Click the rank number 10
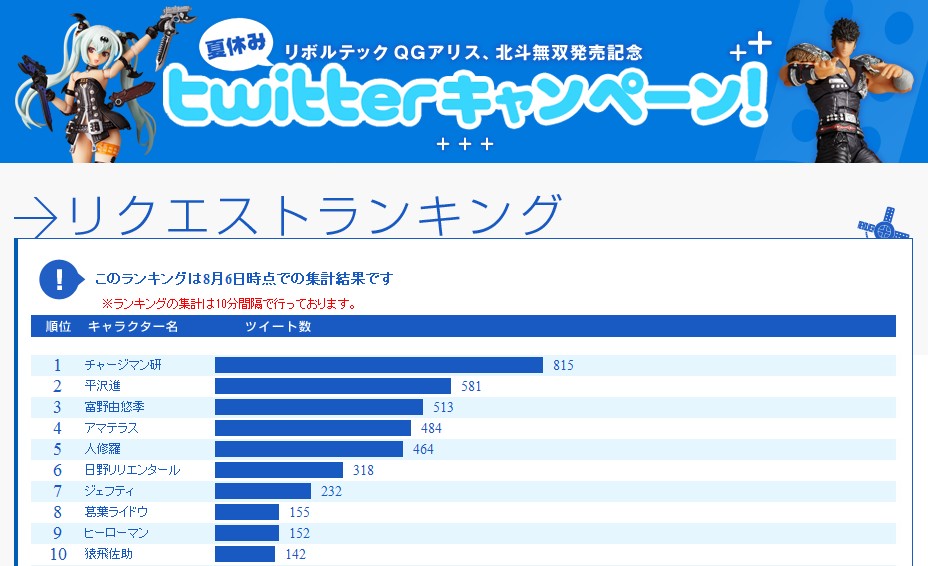This screenshot has width=928, height=566. [58, 554]
